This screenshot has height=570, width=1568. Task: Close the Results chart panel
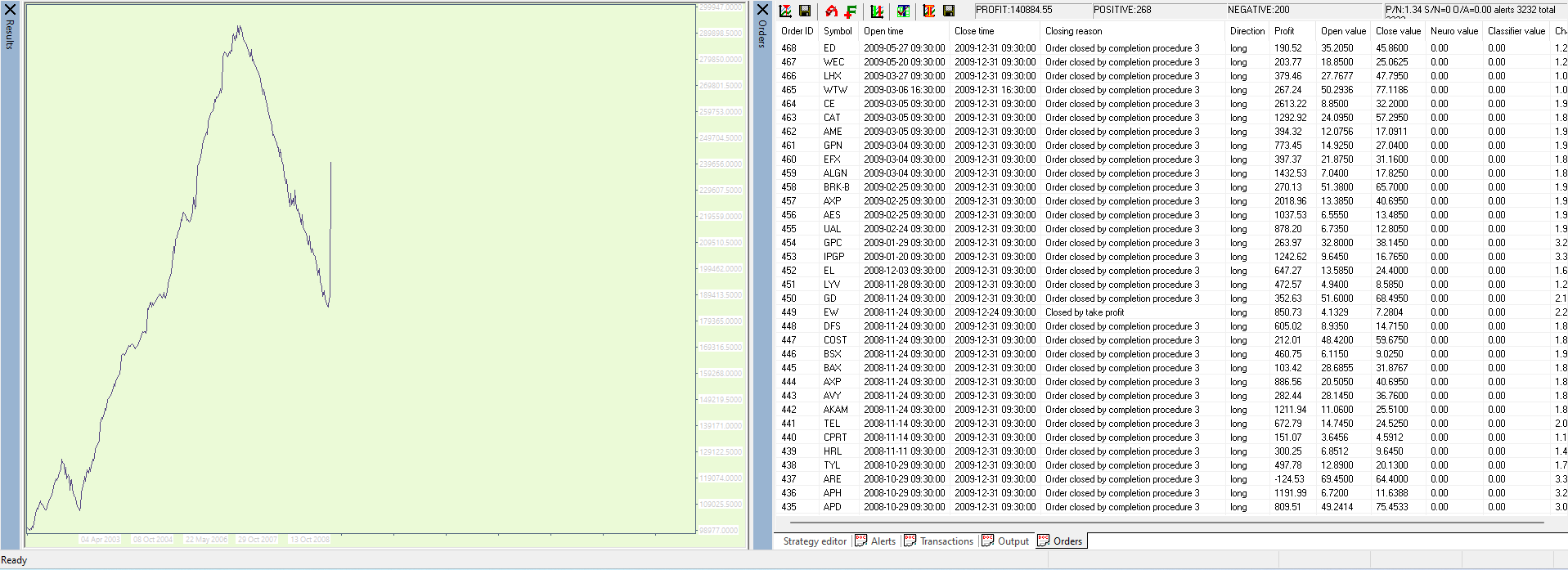(10, 10)
